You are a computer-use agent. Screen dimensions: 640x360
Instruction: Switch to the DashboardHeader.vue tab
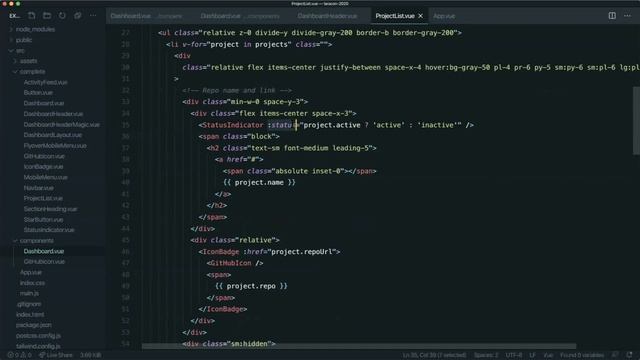327,16
